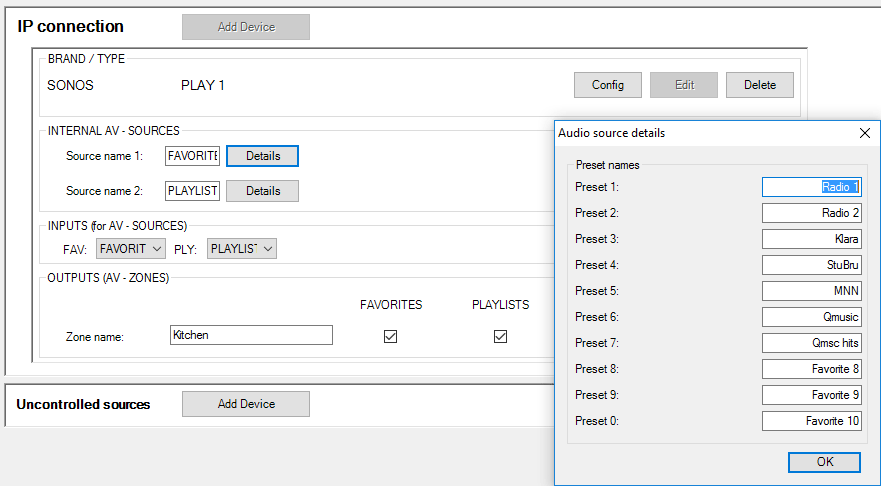
Task: Click the Preset 7 Qmsc hits field
Action: point(811,343)
